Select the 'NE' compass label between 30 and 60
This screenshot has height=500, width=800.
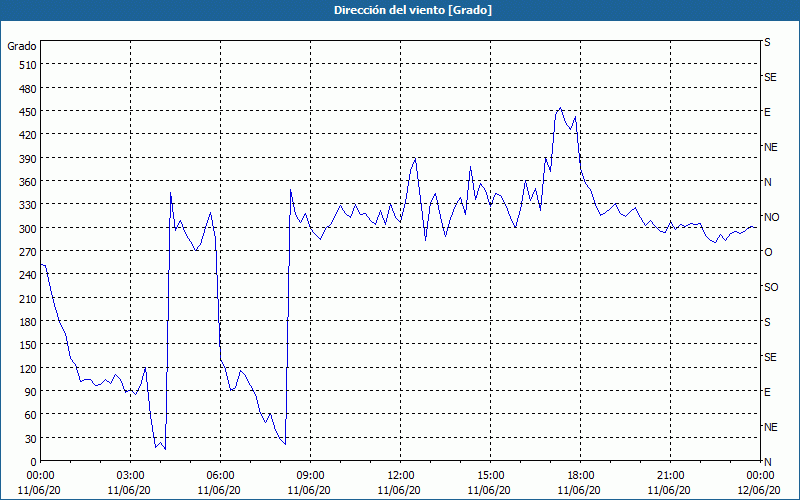tap(770, 427)
